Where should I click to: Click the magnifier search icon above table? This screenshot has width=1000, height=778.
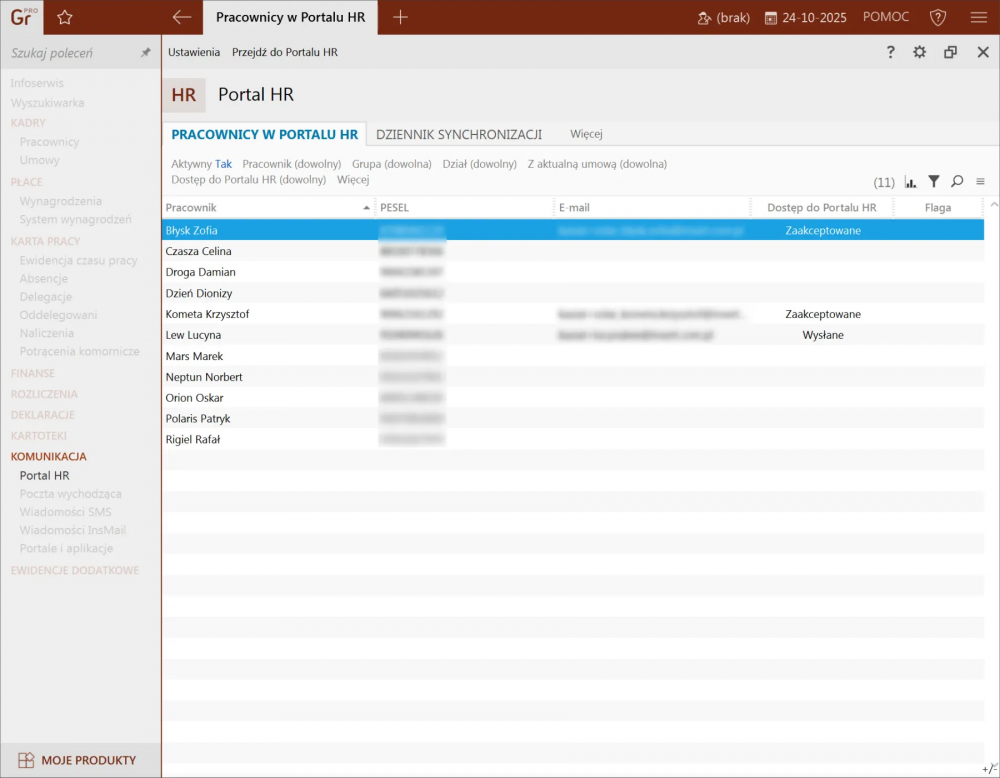point(957,182)
